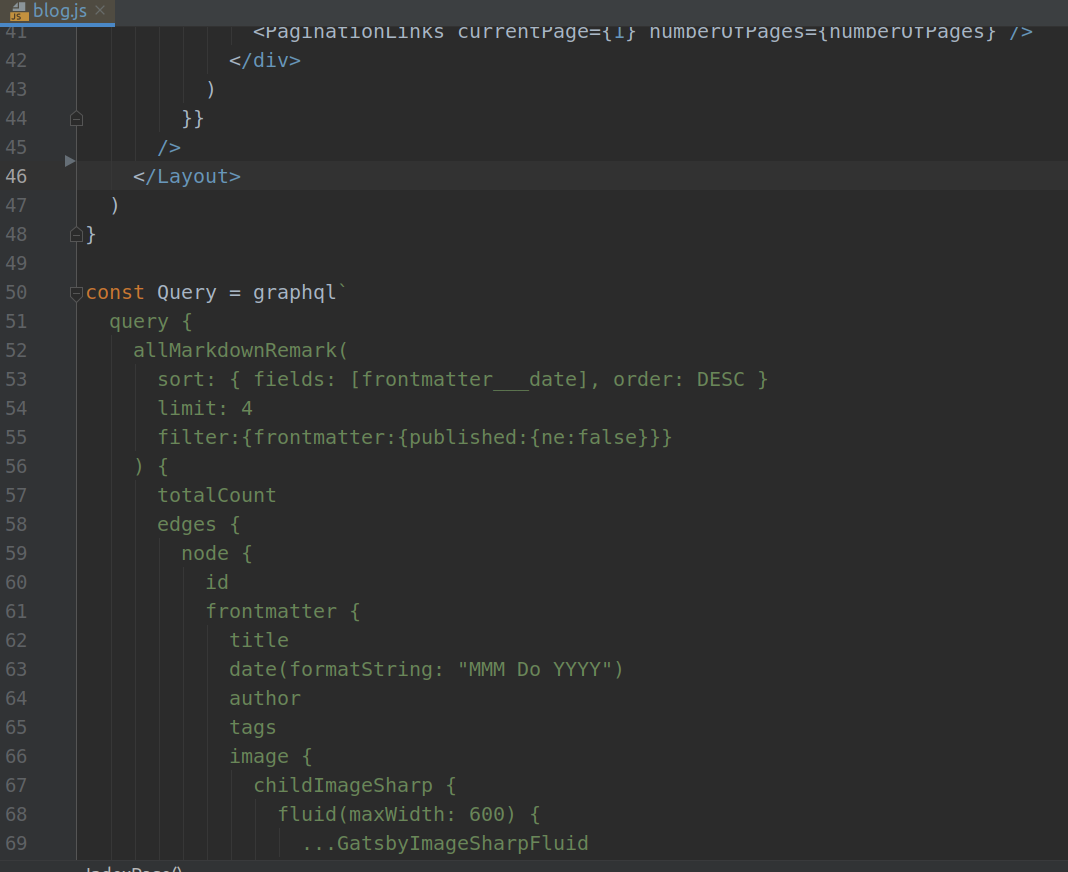Click edges { on line 58

tap(199, 525)
